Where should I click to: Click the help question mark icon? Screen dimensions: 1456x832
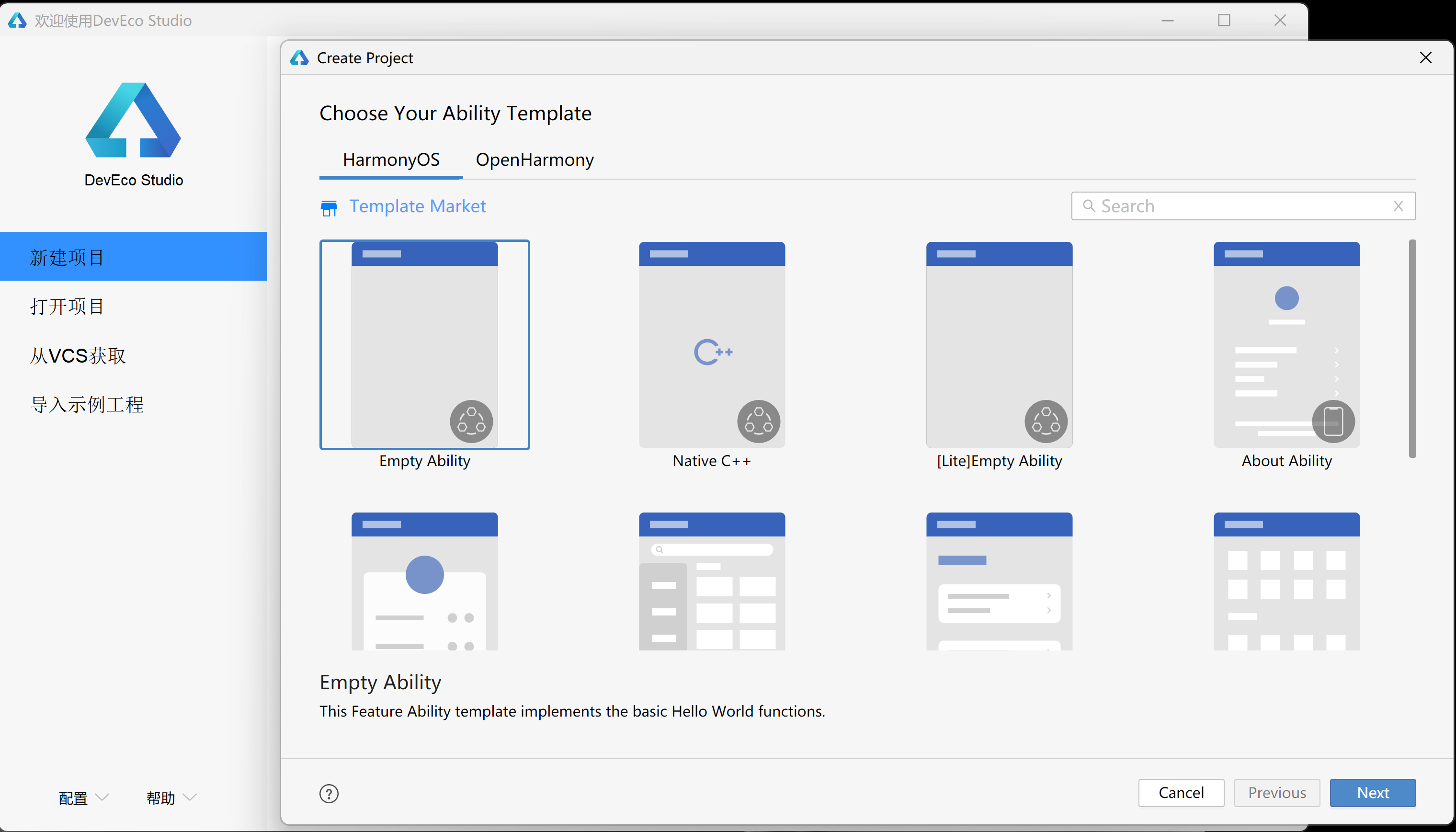coord(329,793)
